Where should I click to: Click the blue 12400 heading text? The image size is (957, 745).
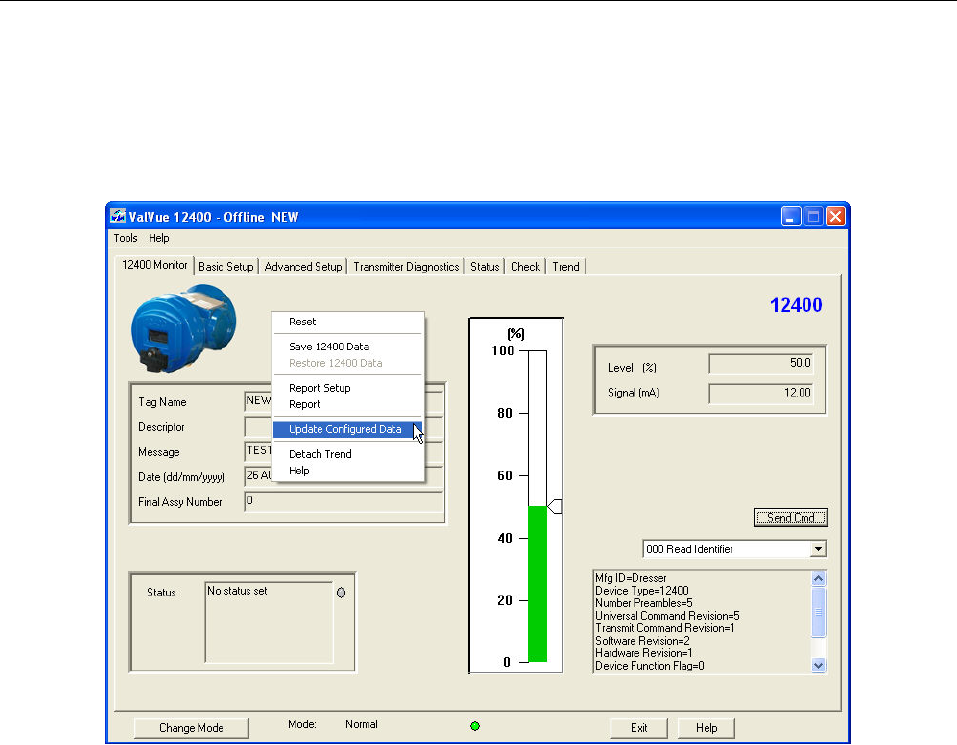(796, 304)
